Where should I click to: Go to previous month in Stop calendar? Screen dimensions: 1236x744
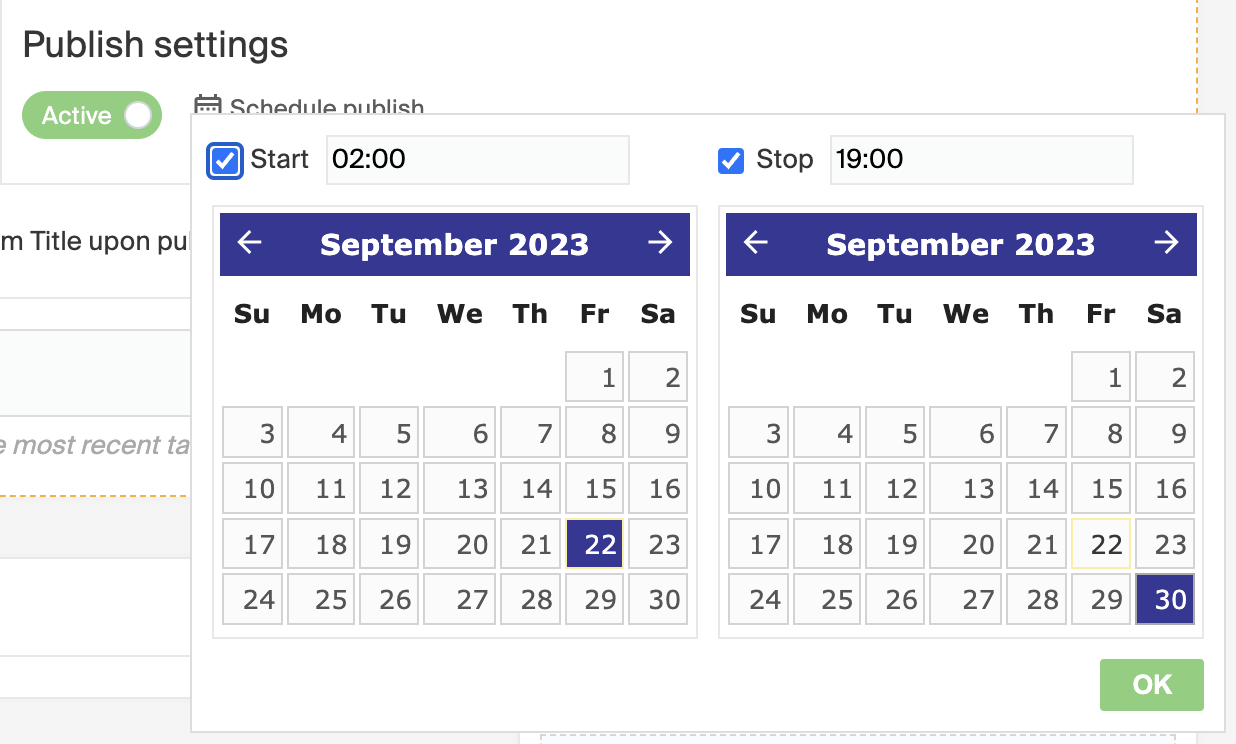756,243
